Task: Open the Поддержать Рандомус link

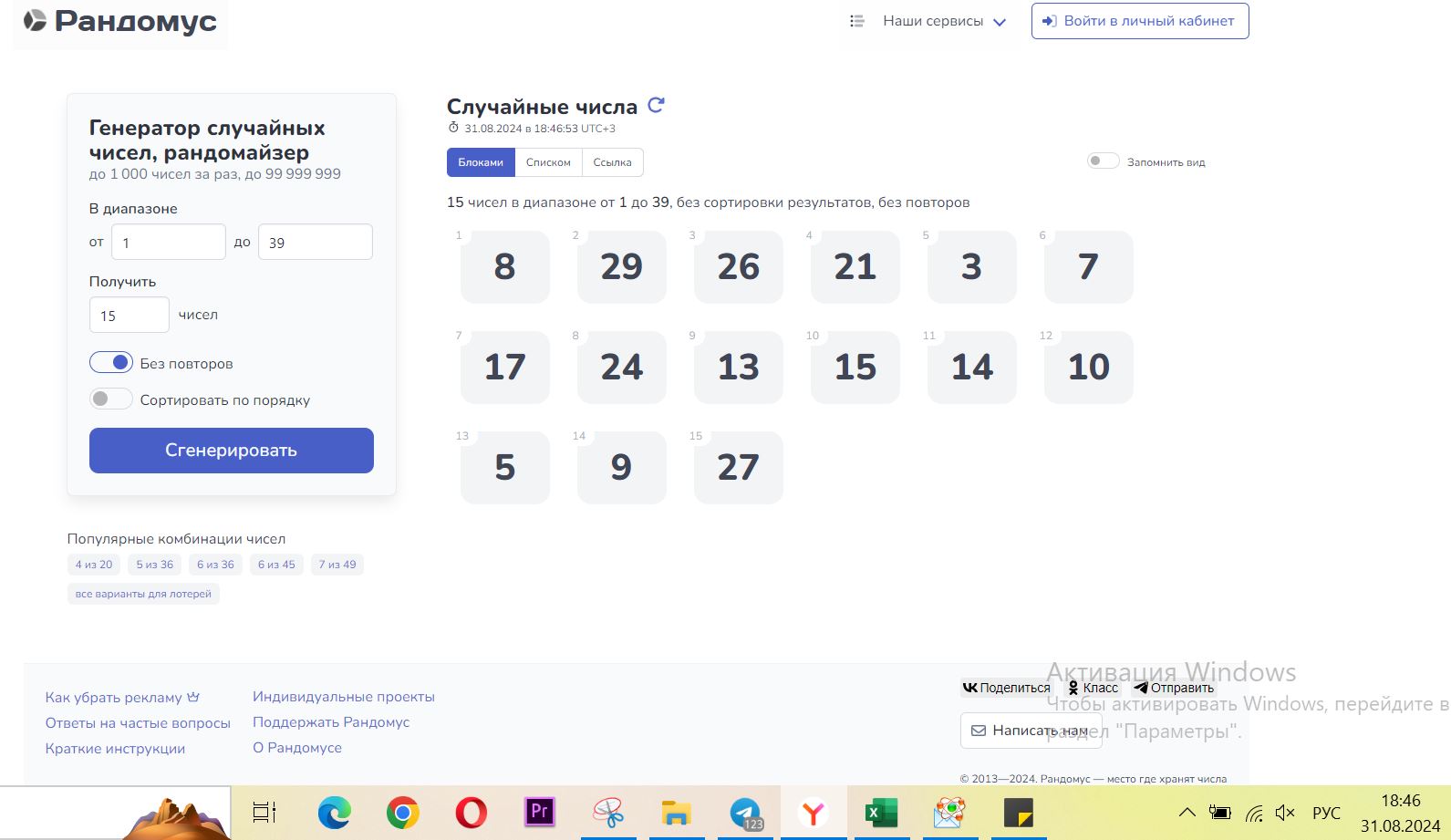Action: click(331, 721)
